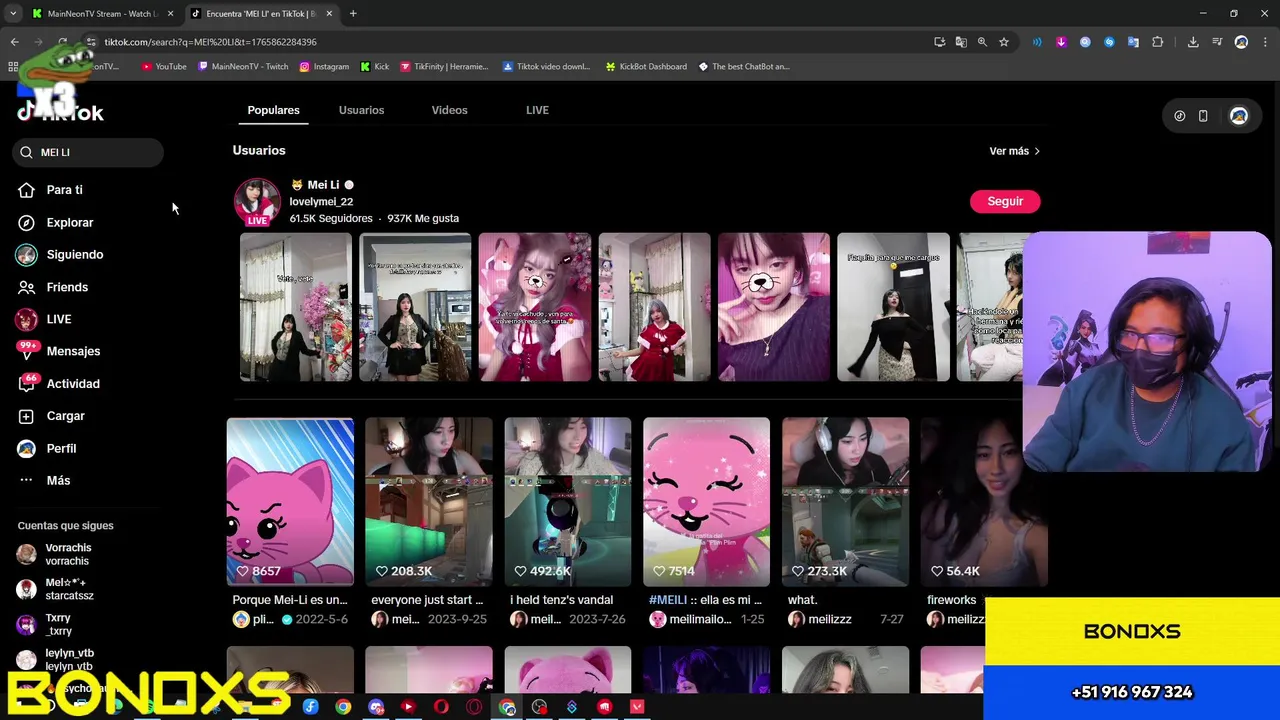The height and width of the screenshot is (720, 1280).
Task: Switch to the Videos tab
Action: pyautogui.click(x=449, y=110)
